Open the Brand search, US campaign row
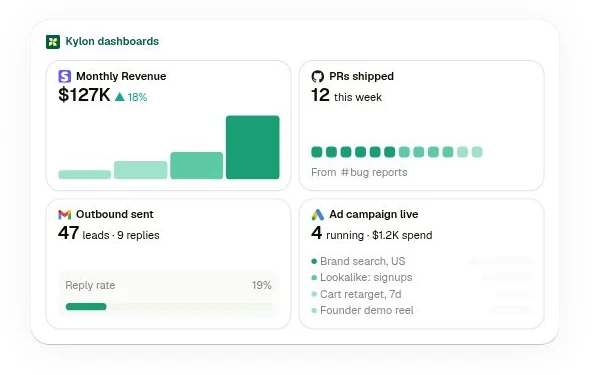The image size is (605, 375). (422, 261)
